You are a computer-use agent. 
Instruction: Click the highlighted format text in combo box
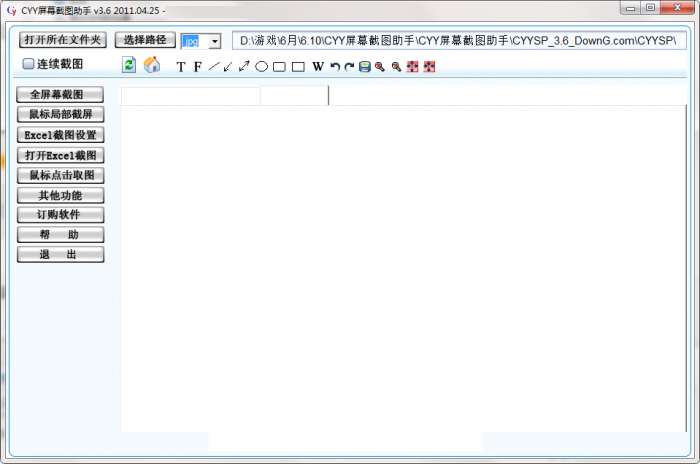click(191, 42)
